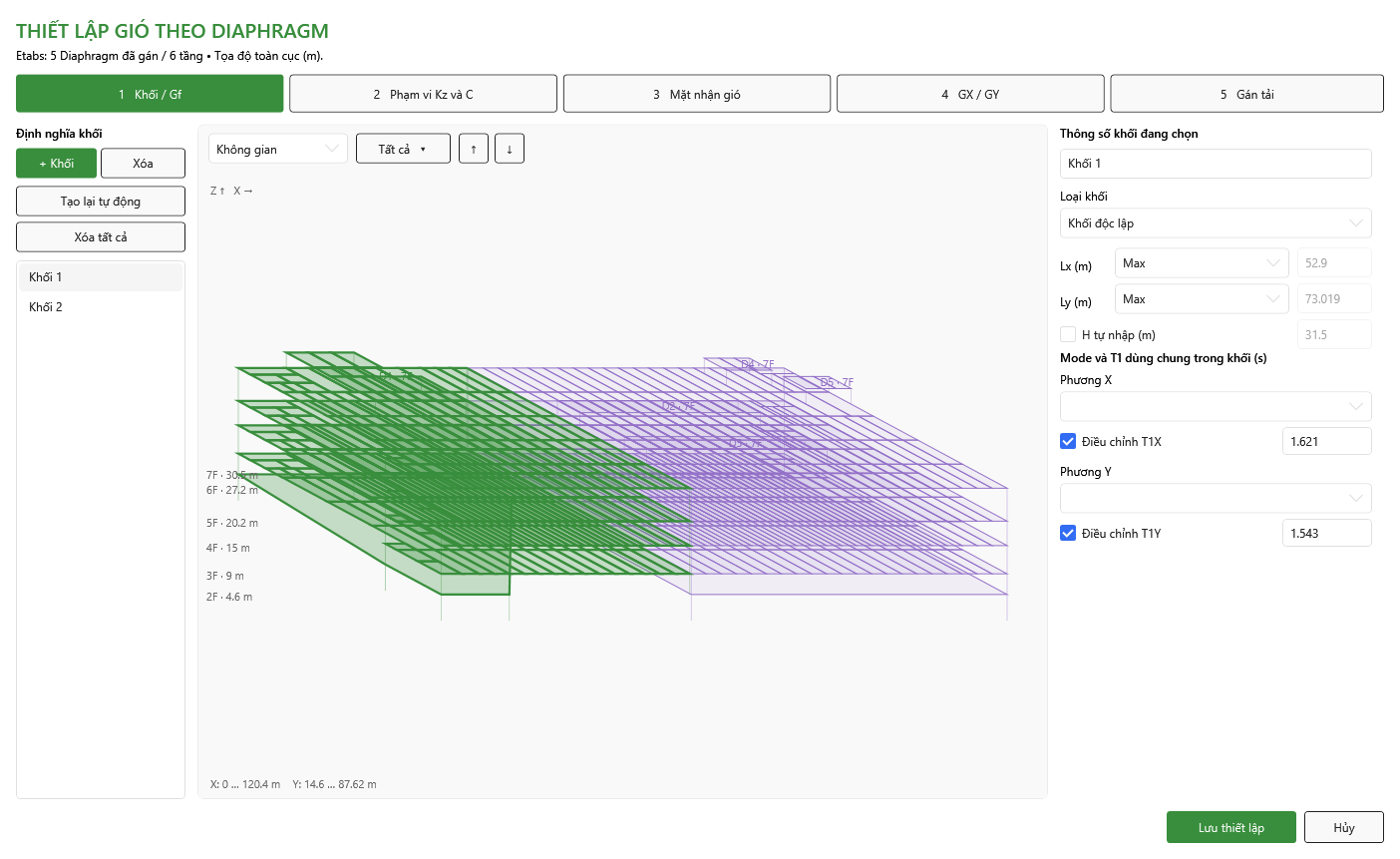Click the 4F · 15 m level label

point(228,548)
